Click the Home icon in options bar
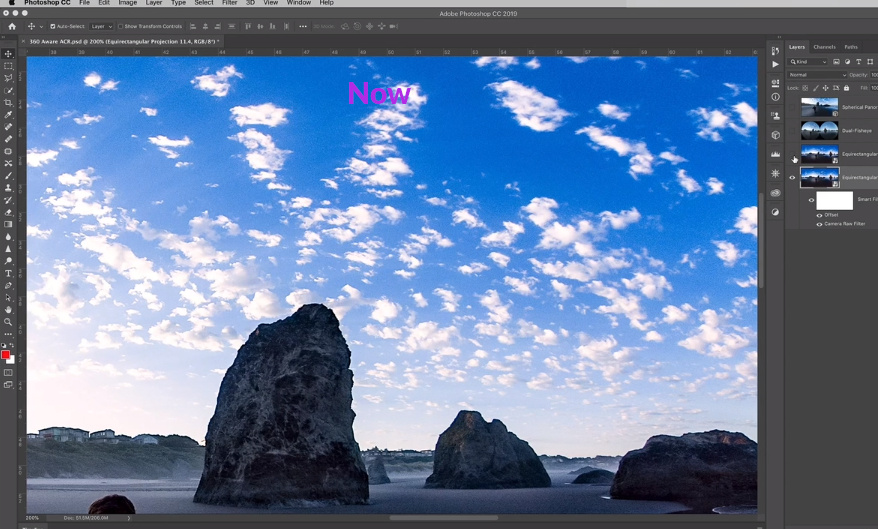Screen dimensions: 878x529 click(12, 26)
